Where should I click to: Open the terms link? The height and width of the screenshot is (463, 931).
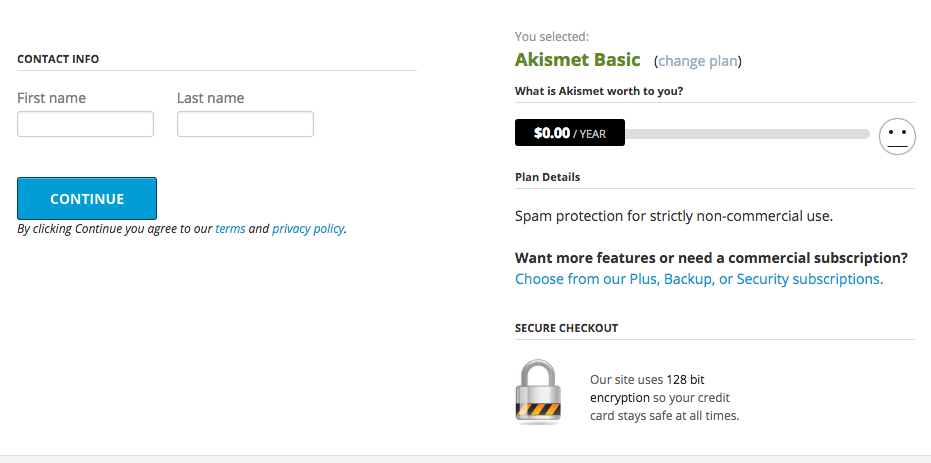point(230,229)
